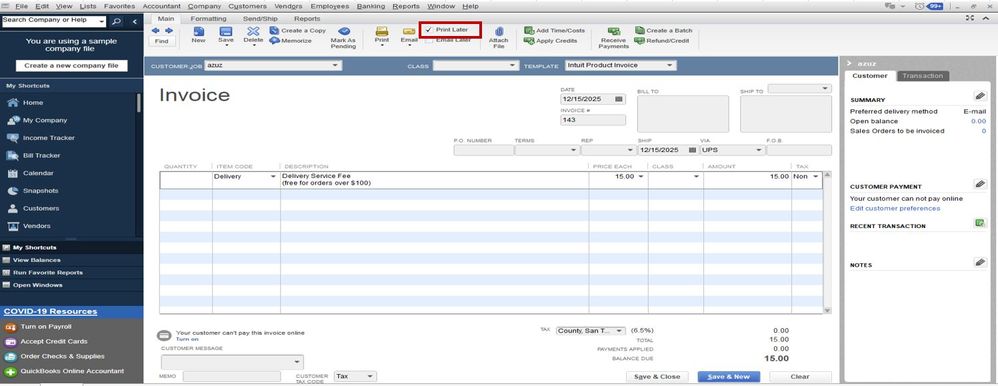Click Save & Close button

pyautogui.click(x=657, y=376)
